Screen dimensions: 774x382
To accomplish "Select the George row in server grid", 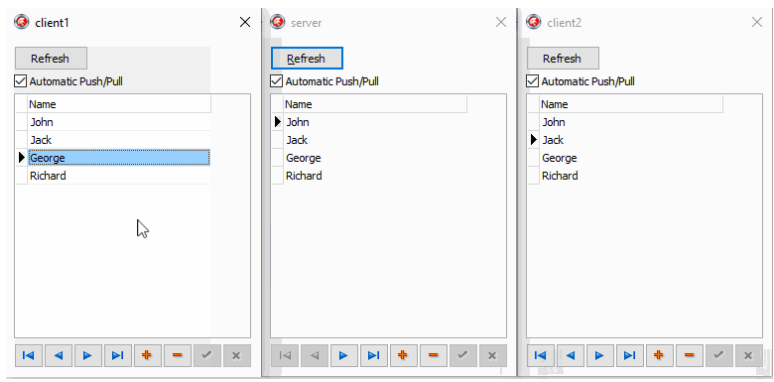I will coord(375,158).
